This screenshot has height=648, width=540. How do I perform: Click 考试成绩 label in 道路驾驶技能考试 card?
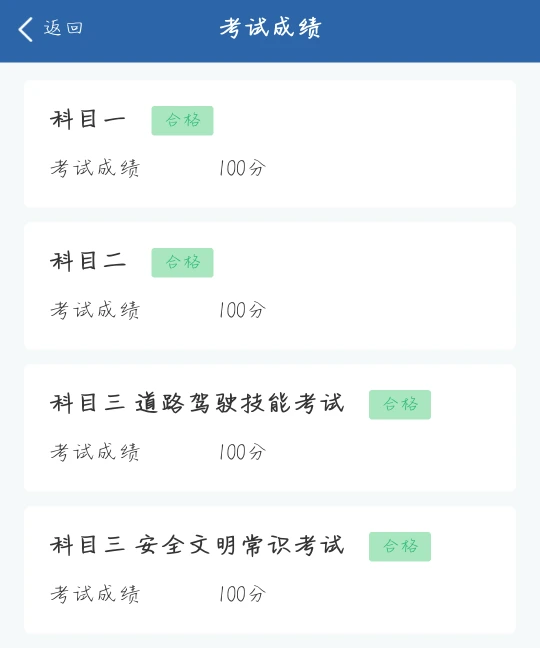coord(95,452)
